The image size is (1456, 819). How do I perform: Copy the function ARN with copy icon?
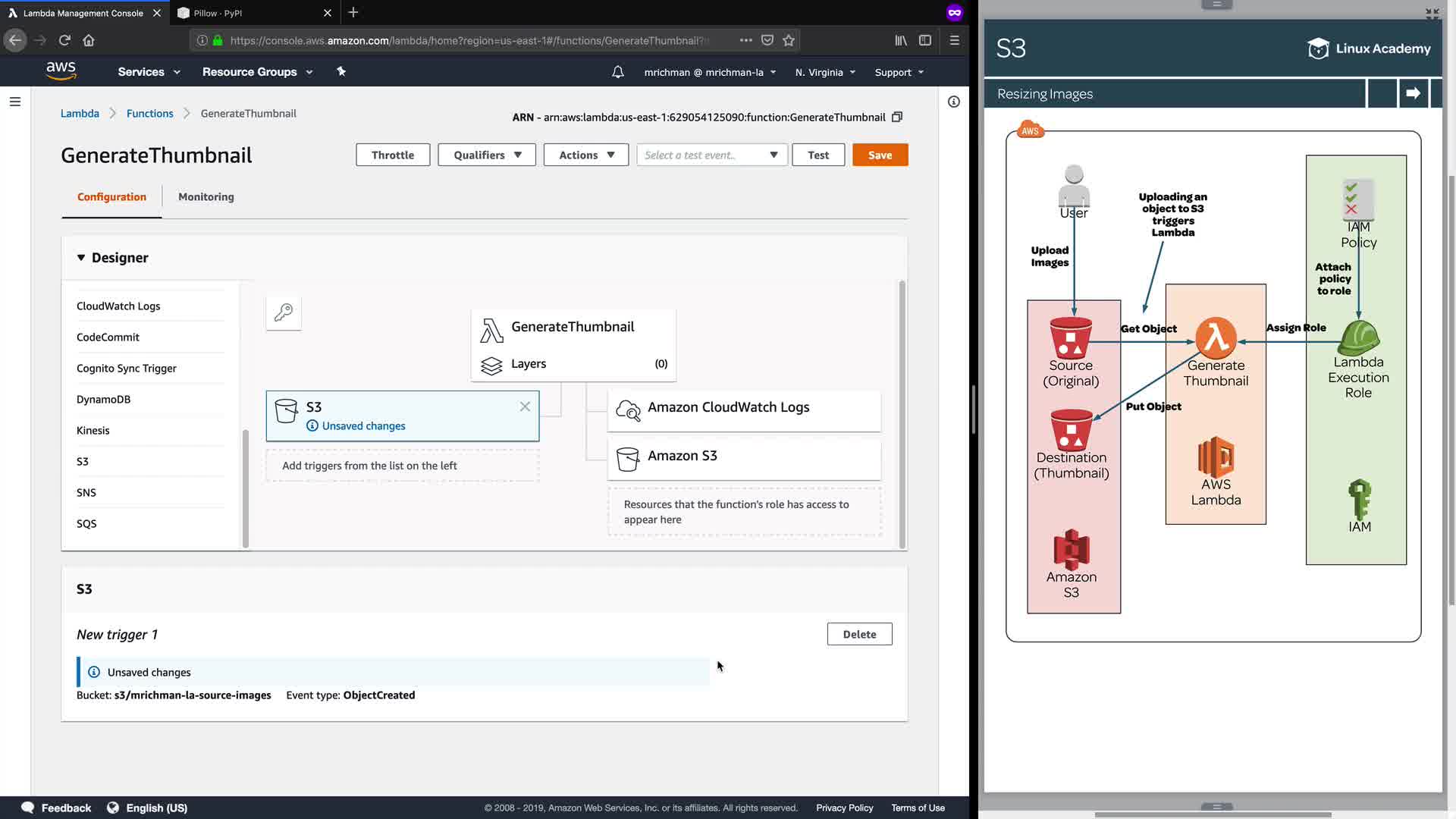tap(897, 117)
